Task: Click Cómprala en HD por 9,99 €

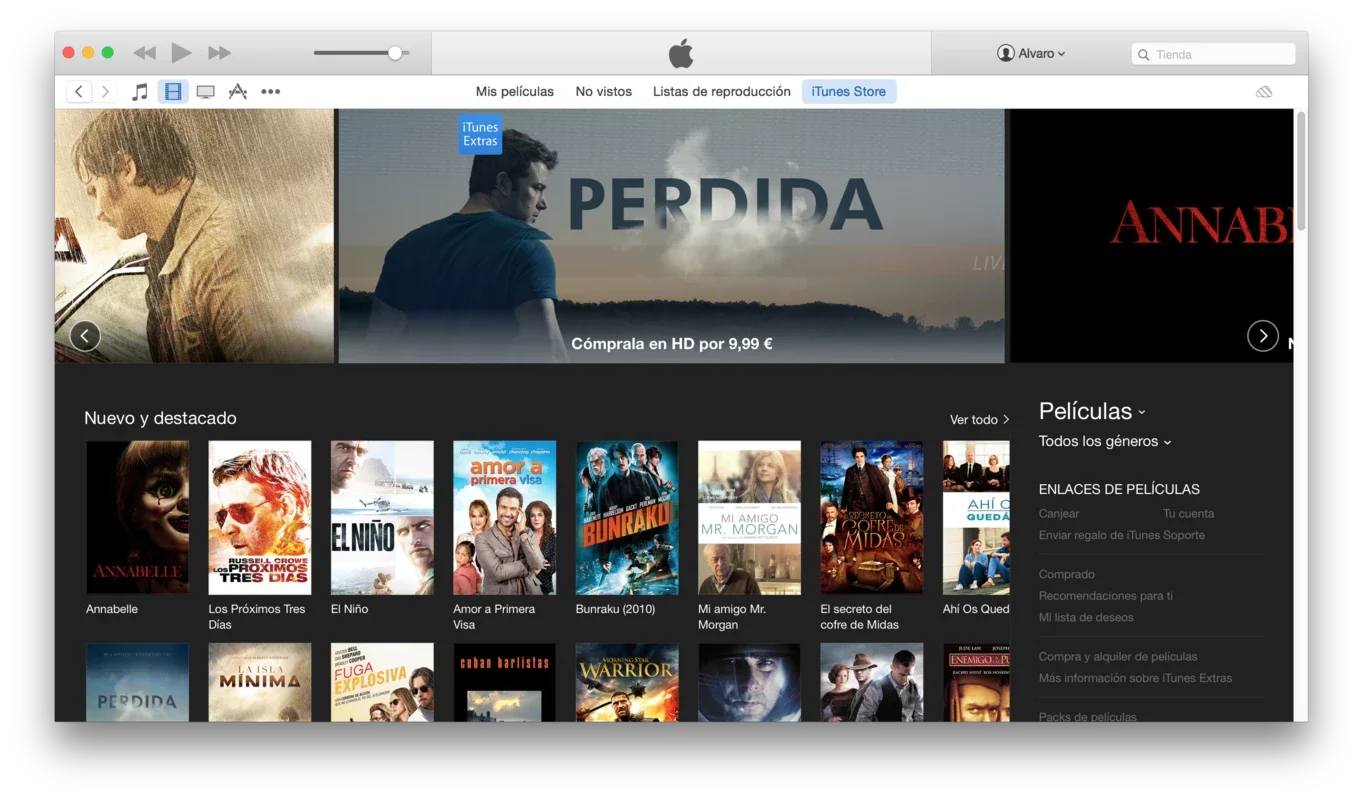Action: click(x=672, y=344)
